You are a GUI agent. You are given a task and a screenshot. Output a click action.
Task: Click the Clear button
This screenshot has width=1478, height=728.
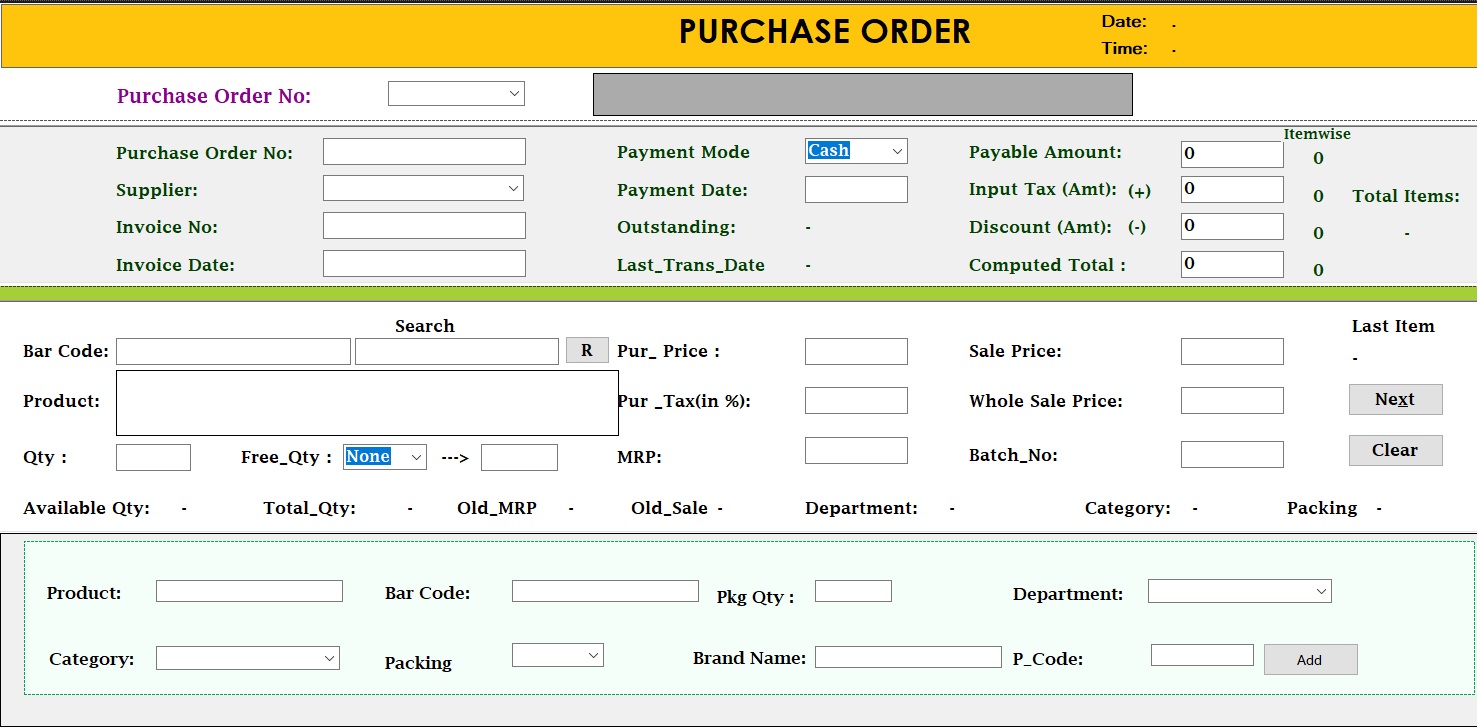pos(1395,450)
